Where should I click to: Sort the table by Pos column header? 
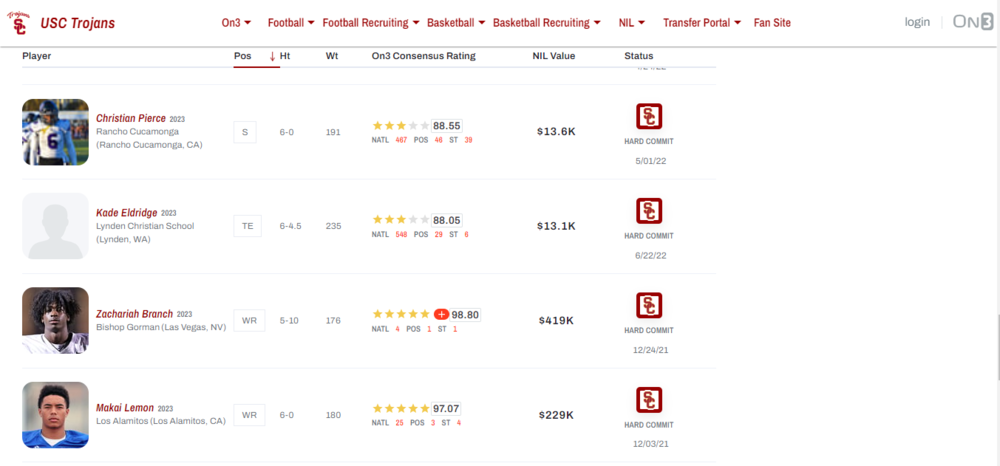(243, 56)
